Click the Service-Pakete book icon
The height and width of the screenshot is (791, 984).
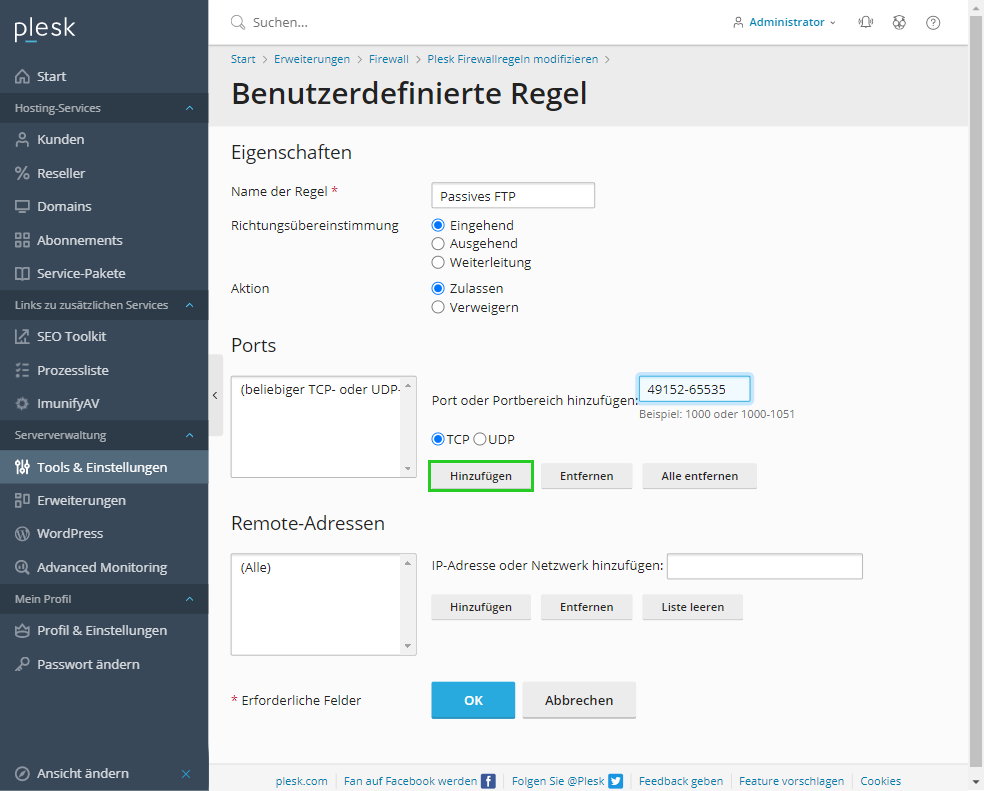pyautogui.click(x=22, y=274)
